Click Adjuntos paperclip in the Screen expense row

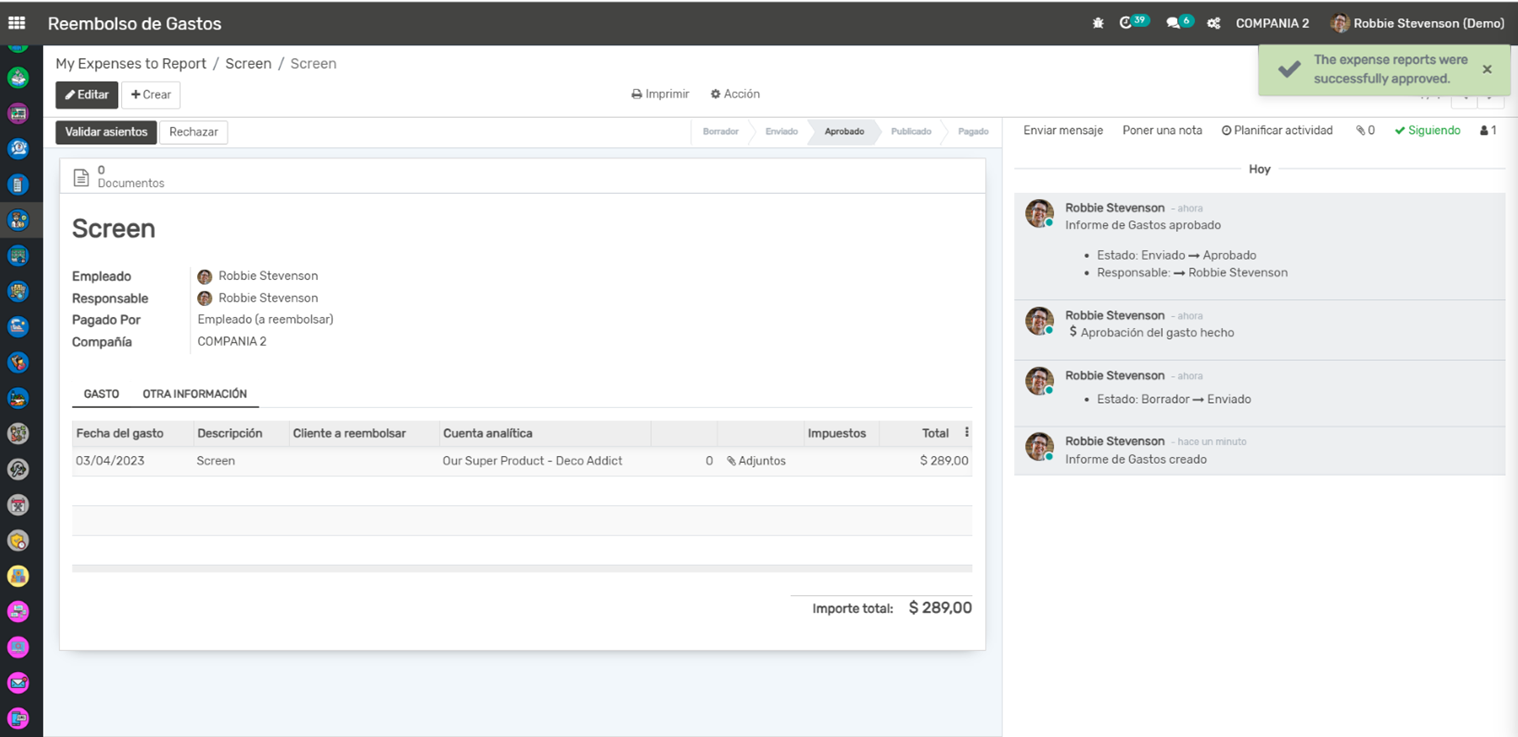coord(756,461)
